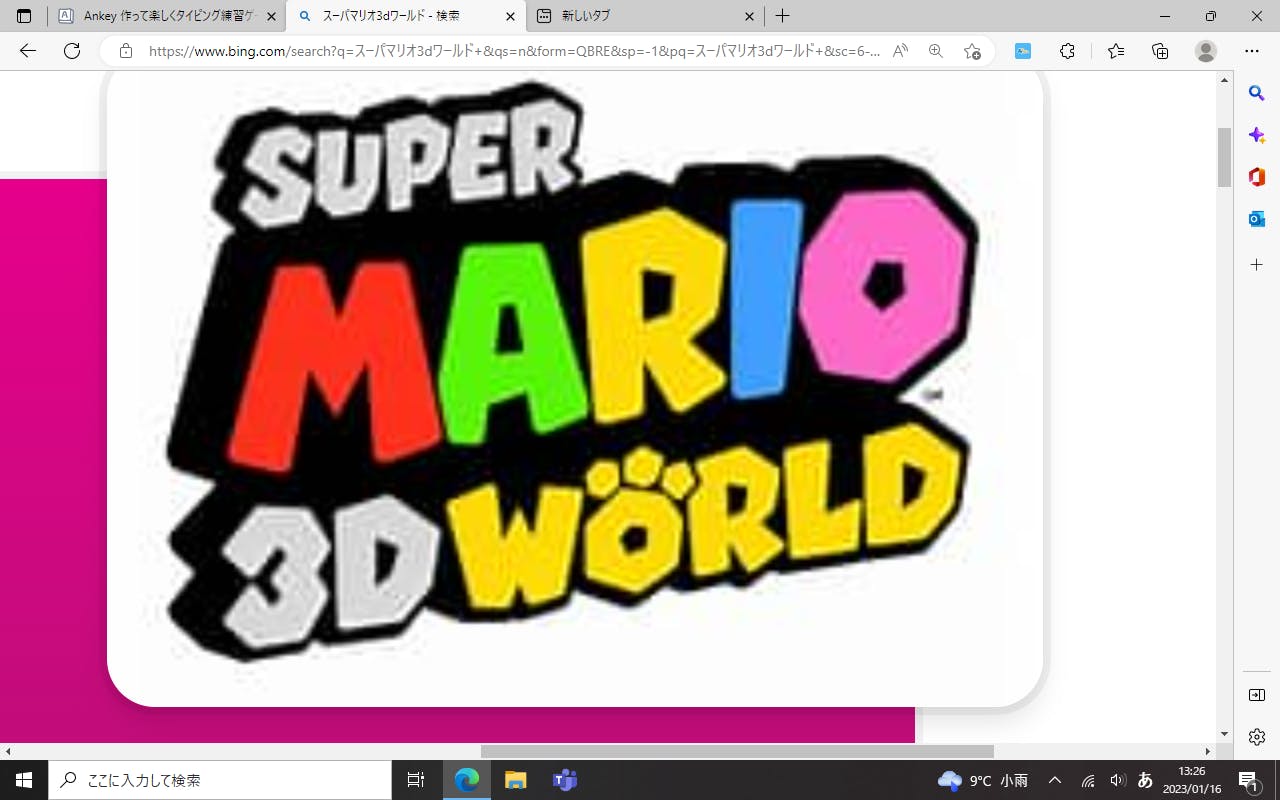The width and height of the screenshot is (1280, 800).
Task: Open the Settings and more ellipsis menu
Action: pyautogui.click(x=1252, y=51)
